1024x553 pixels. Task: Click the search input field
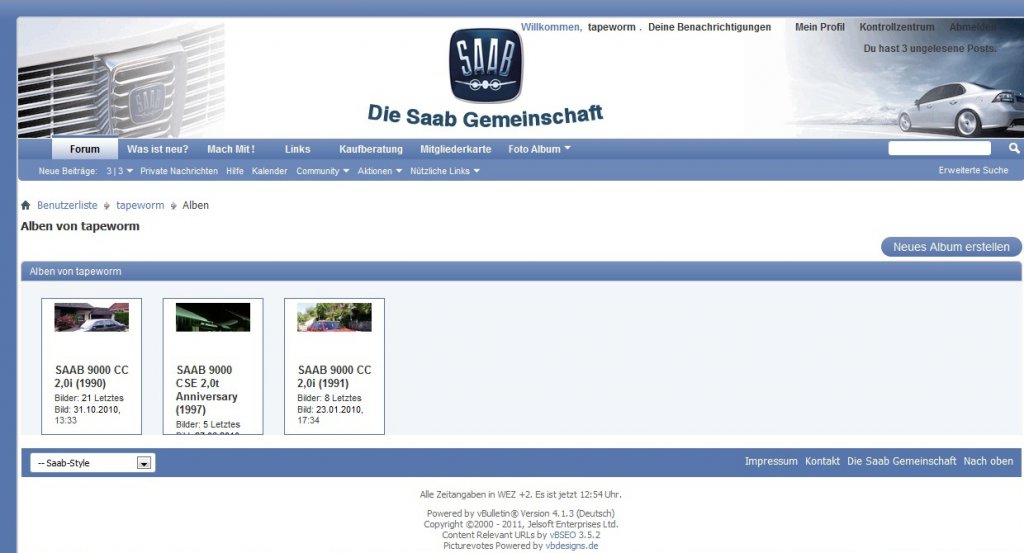tap(939, 148)
